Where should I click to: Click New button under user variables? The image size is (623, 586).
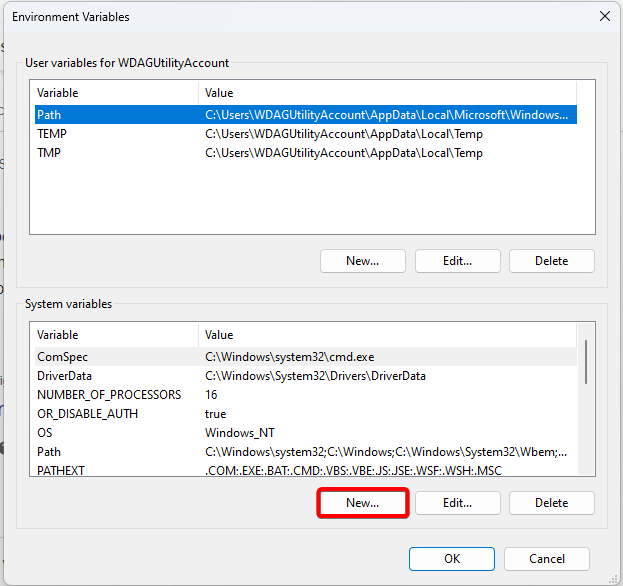[363, 261]
